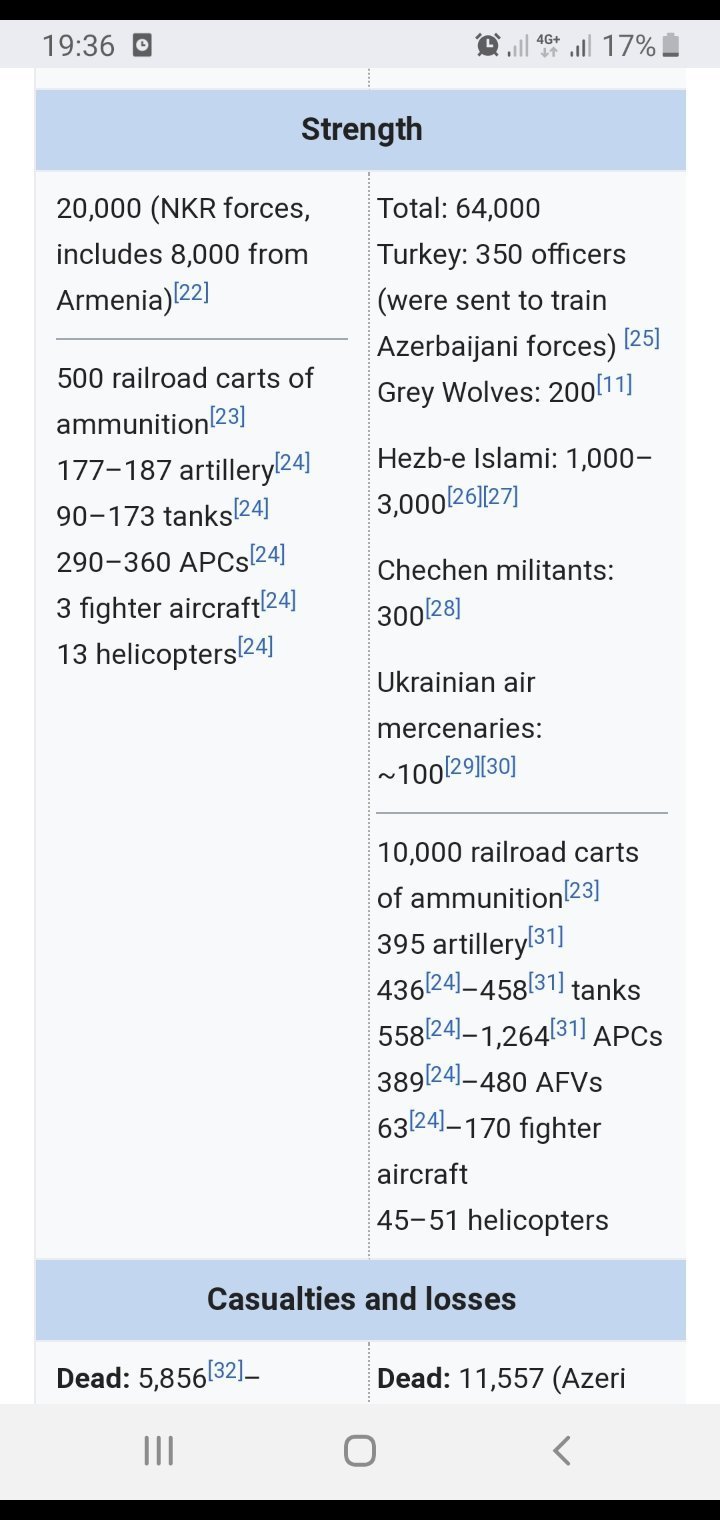Image resolution: width=720 pixels, height=1520 pixels.
Task: Open citation [25] after Azerbaijani forces
Action: coord(642,338)
